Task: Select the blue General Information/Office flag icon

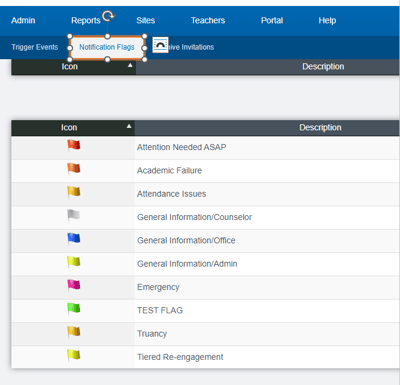Action: point(74,239)
